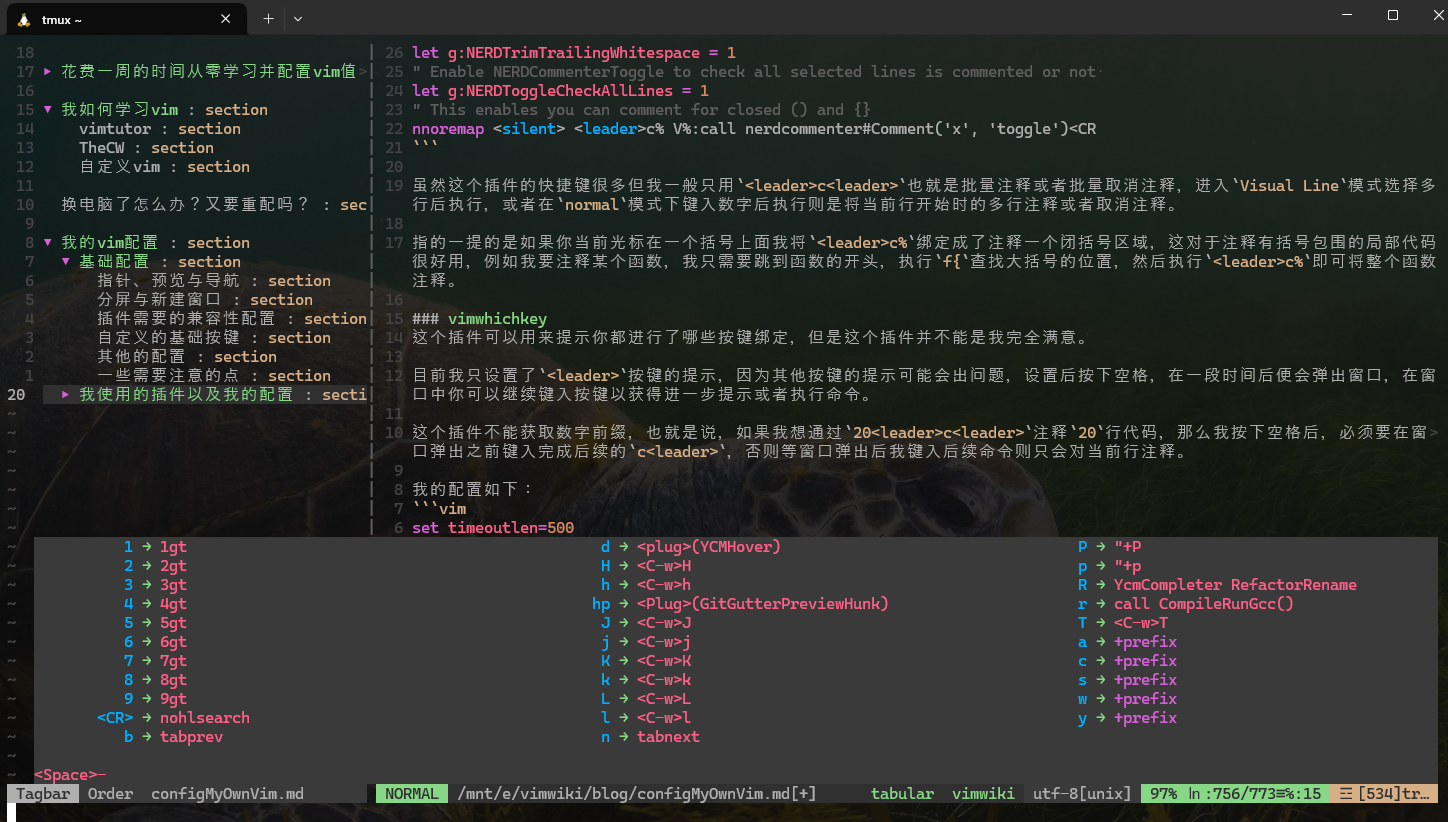
Task: Click the utf-8[unix] encoding indicator
Action: [x=1081, y=794]
